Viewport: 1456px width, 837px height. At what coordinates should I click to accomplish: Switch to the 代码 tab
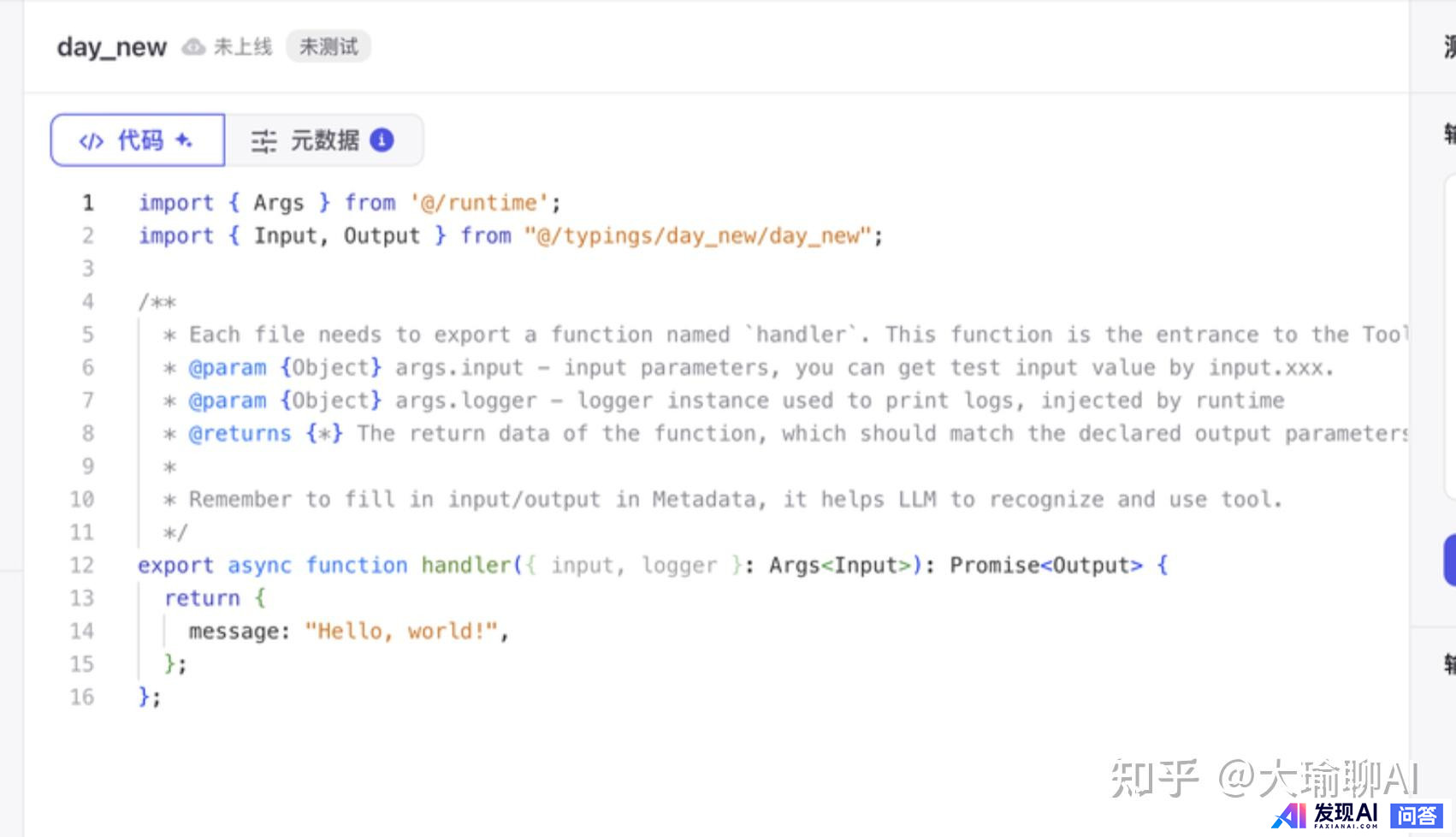tap(138, 139)
